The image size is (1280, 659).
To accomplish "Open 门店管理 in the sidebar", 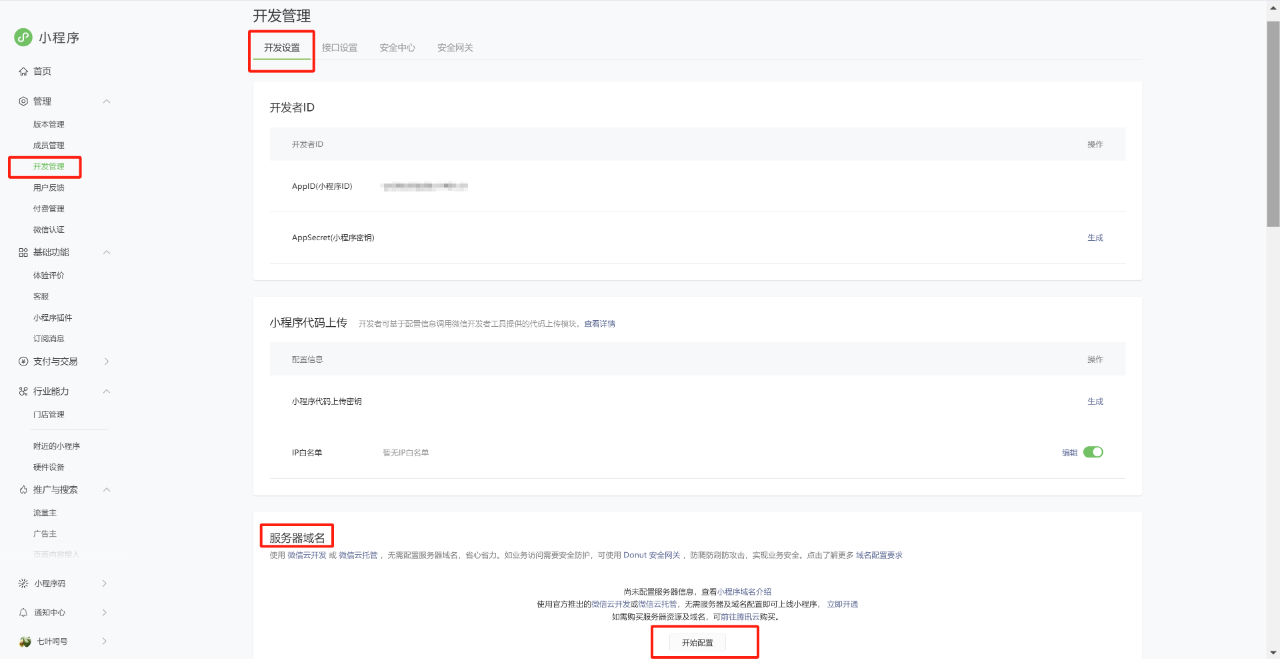I will [49, 415].
